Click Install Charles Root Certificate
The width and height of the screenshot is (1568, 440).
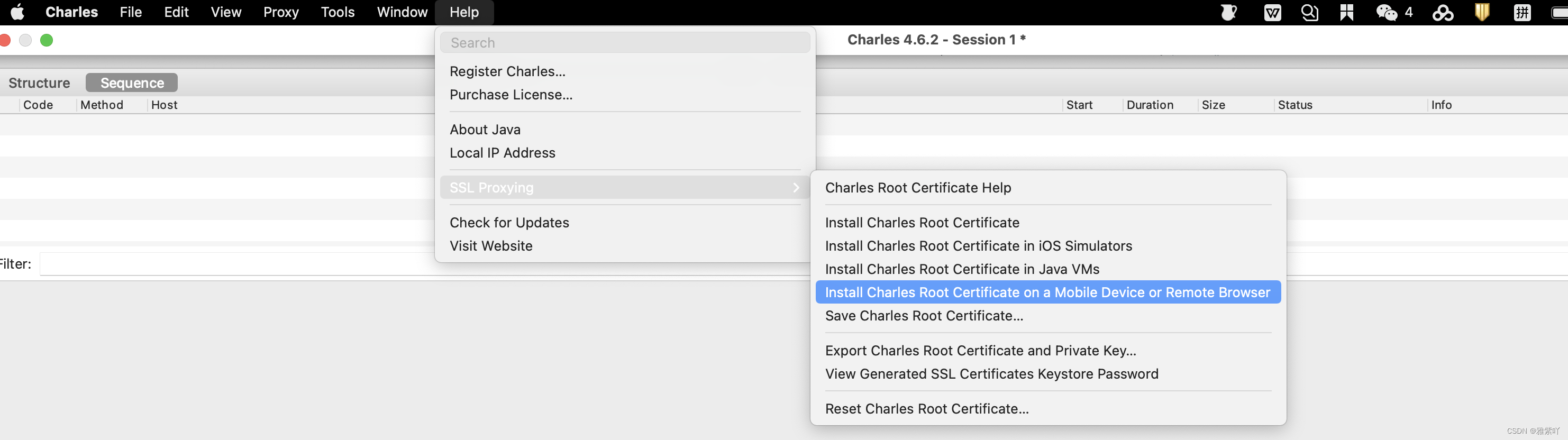point(1048,222)
